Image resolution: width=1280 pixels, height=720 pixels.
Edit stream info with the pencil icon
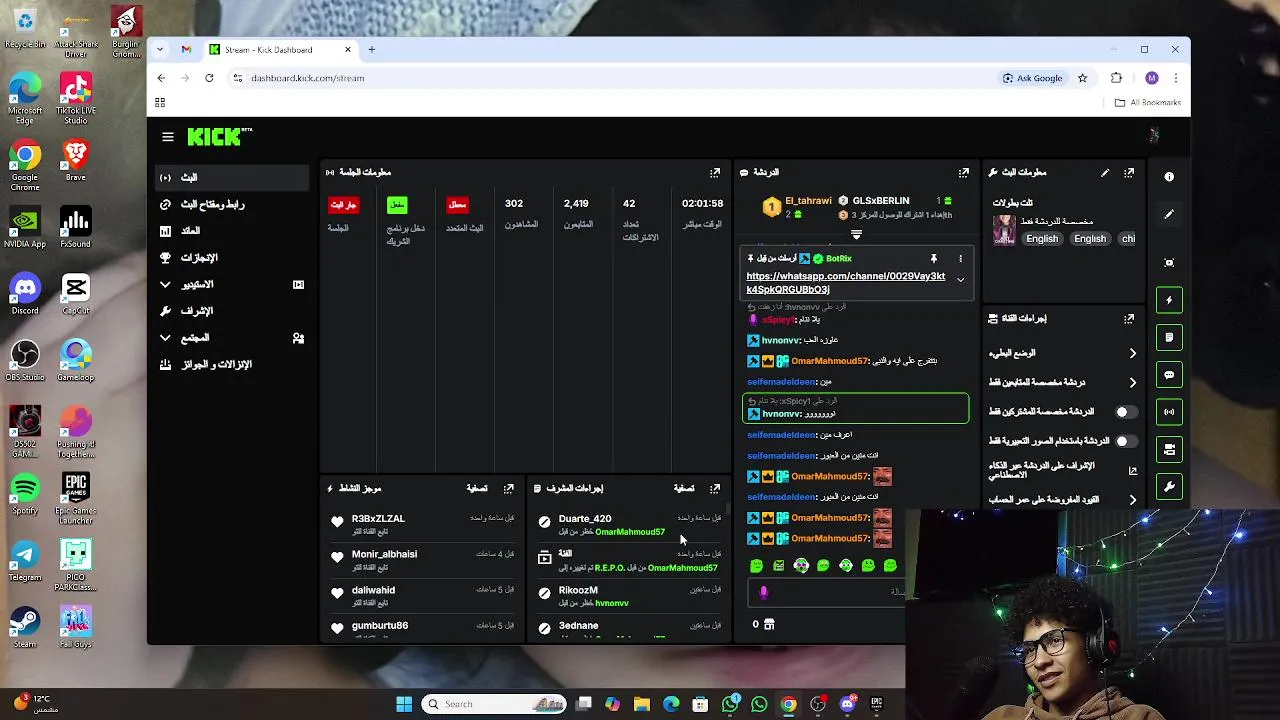tap(1105, 173)
